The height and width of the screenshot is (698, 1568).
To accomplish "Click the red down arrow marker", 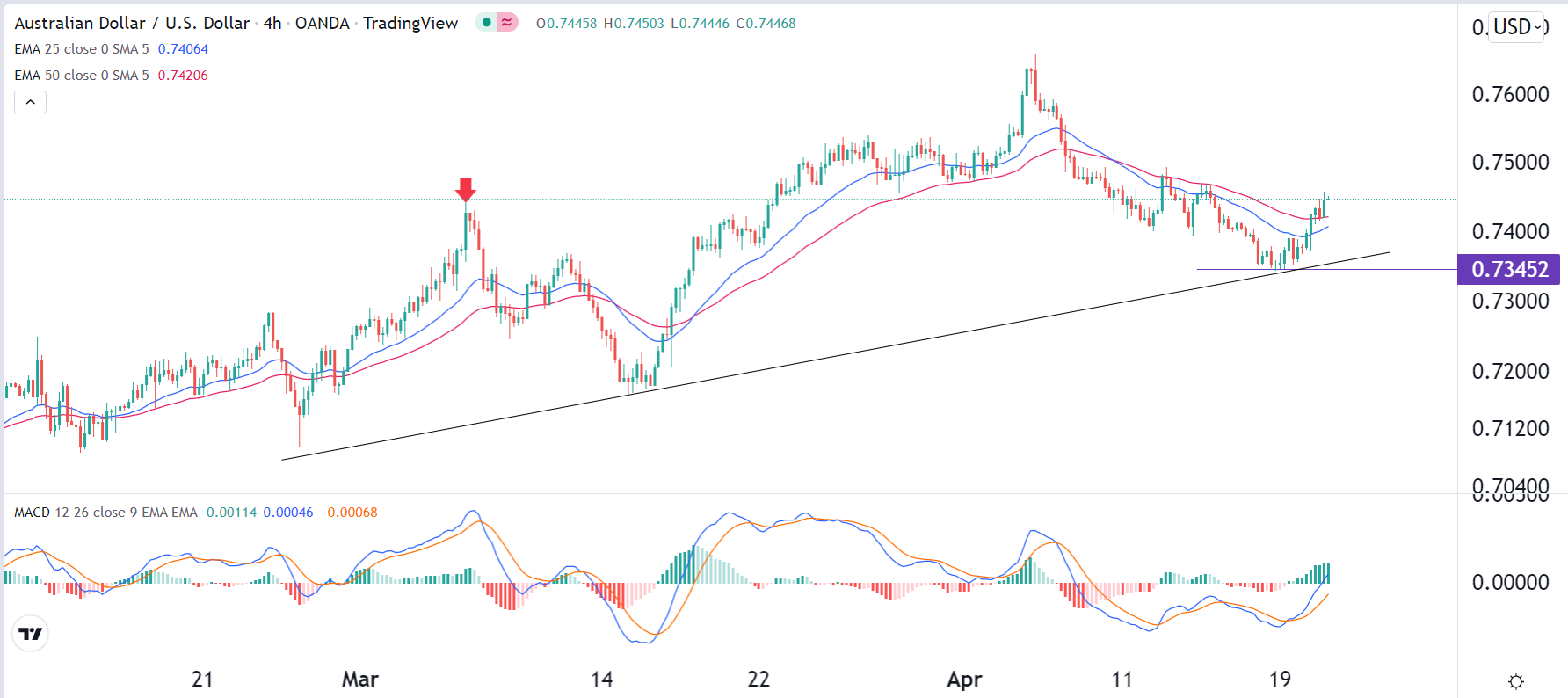I will click(466, 189).
